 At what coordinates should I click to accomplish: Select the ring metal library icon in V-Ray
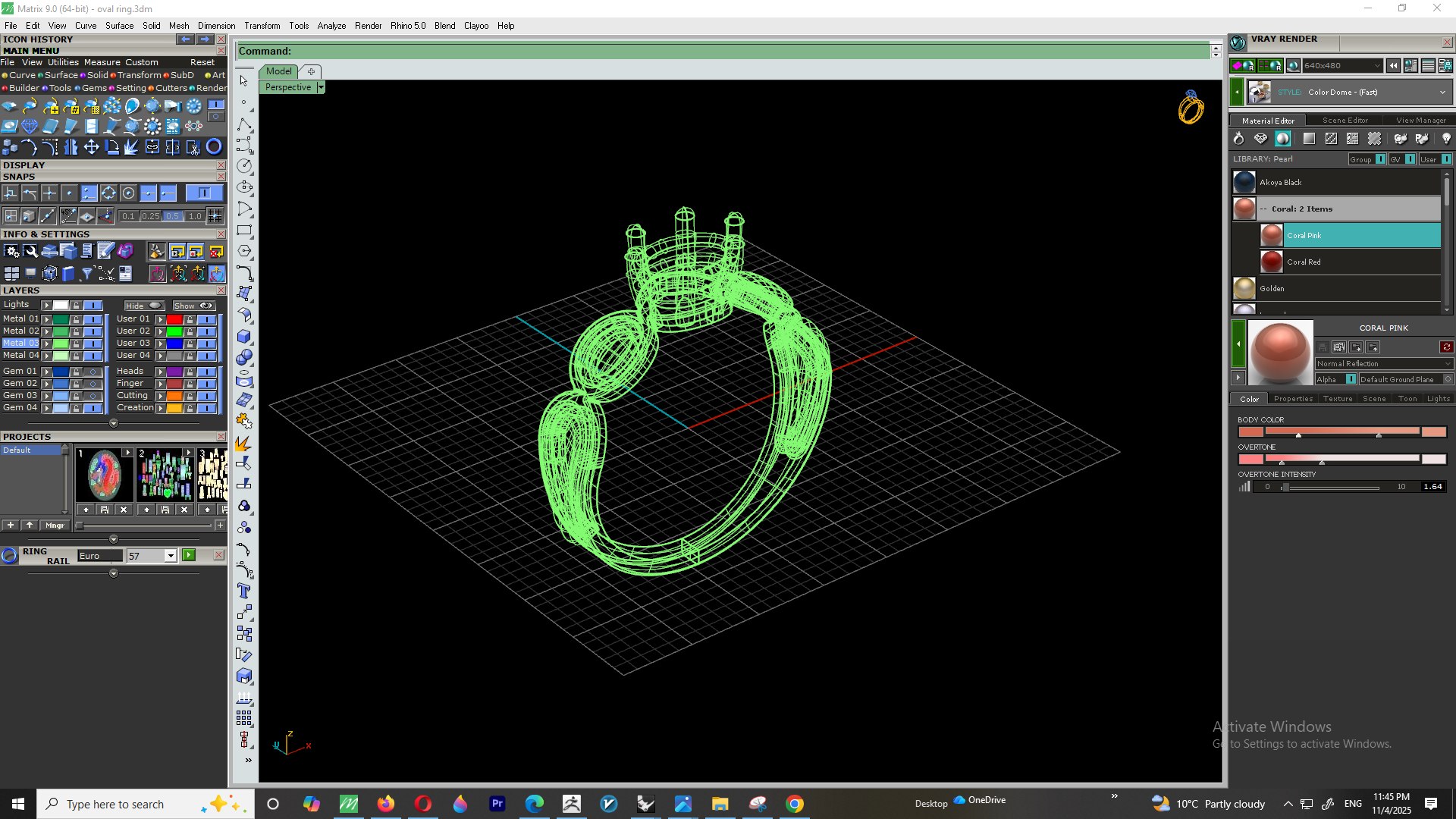pos(1238,139)
